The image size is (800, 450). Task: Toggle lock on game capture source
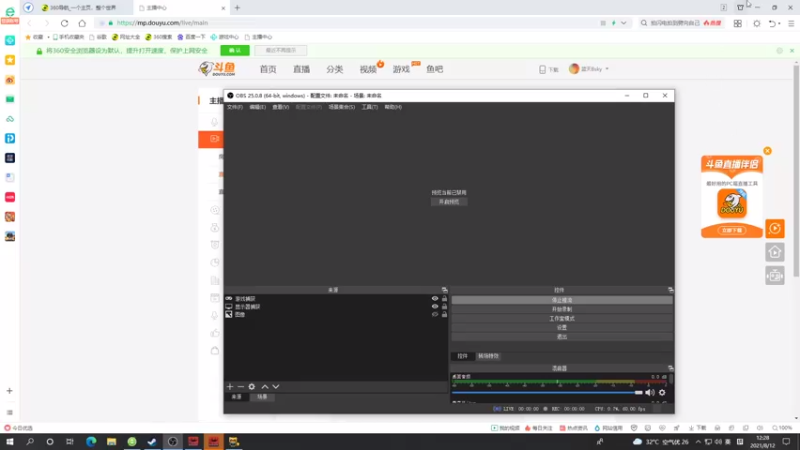click(x=444, y=298)
